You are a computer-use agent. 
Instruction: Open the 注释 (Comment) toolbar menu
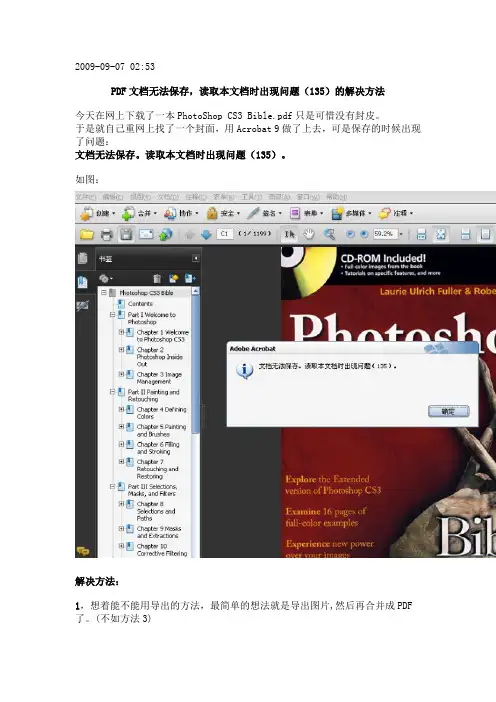coord(396,214)
